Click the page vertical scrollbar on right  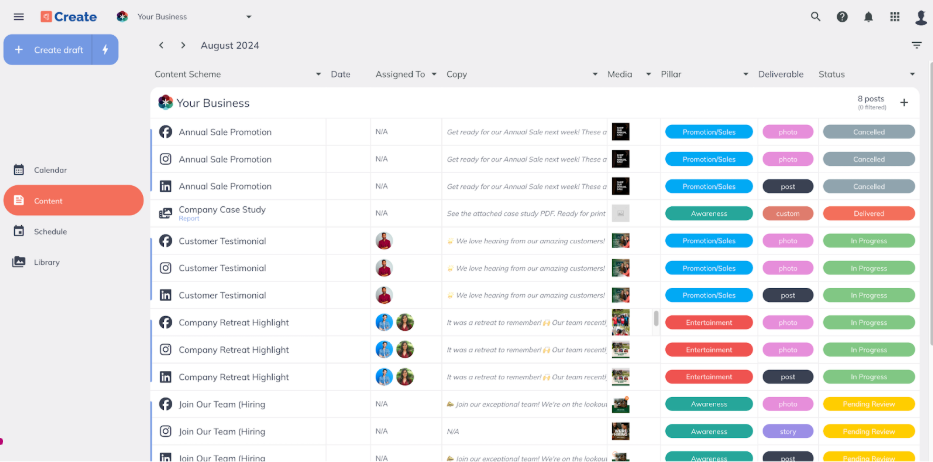[930, 202]
